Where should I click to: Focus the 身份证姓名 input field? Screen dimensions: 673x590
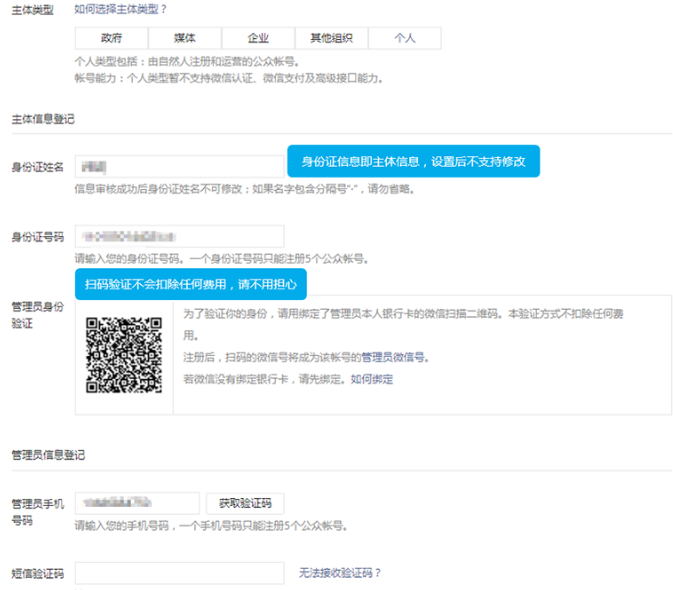pos(180,166)
